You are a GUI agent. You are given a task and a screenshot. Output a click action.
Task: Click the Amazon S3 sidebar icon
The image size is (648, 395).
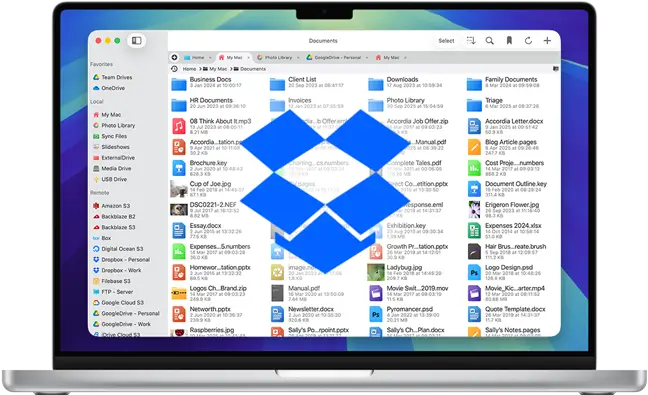[x=96, y=205]
